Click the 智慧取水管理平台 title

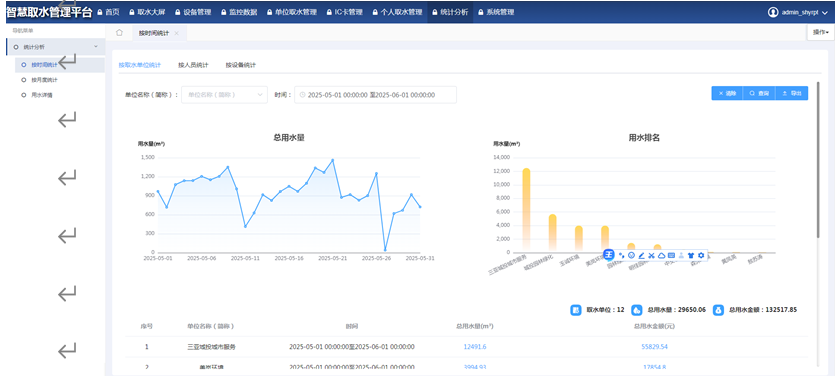(49, 12)
